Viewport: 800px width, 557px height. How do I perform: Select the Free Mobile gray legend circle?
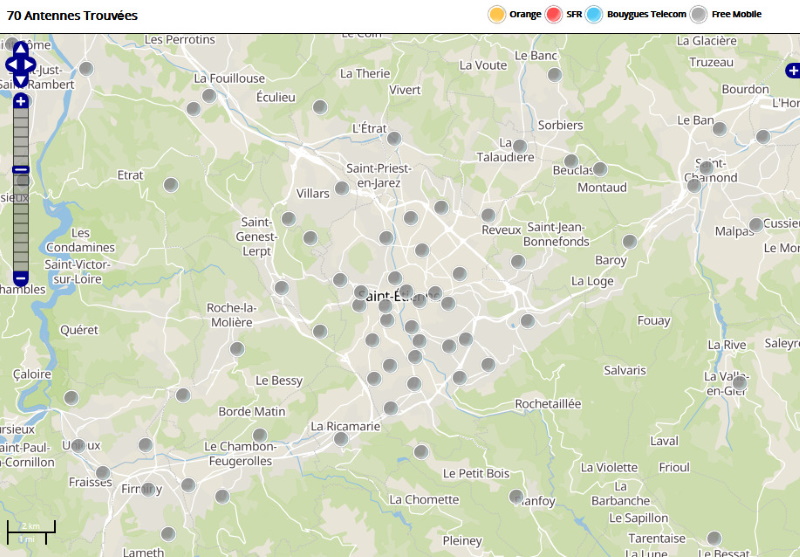(x=698, y=14)
